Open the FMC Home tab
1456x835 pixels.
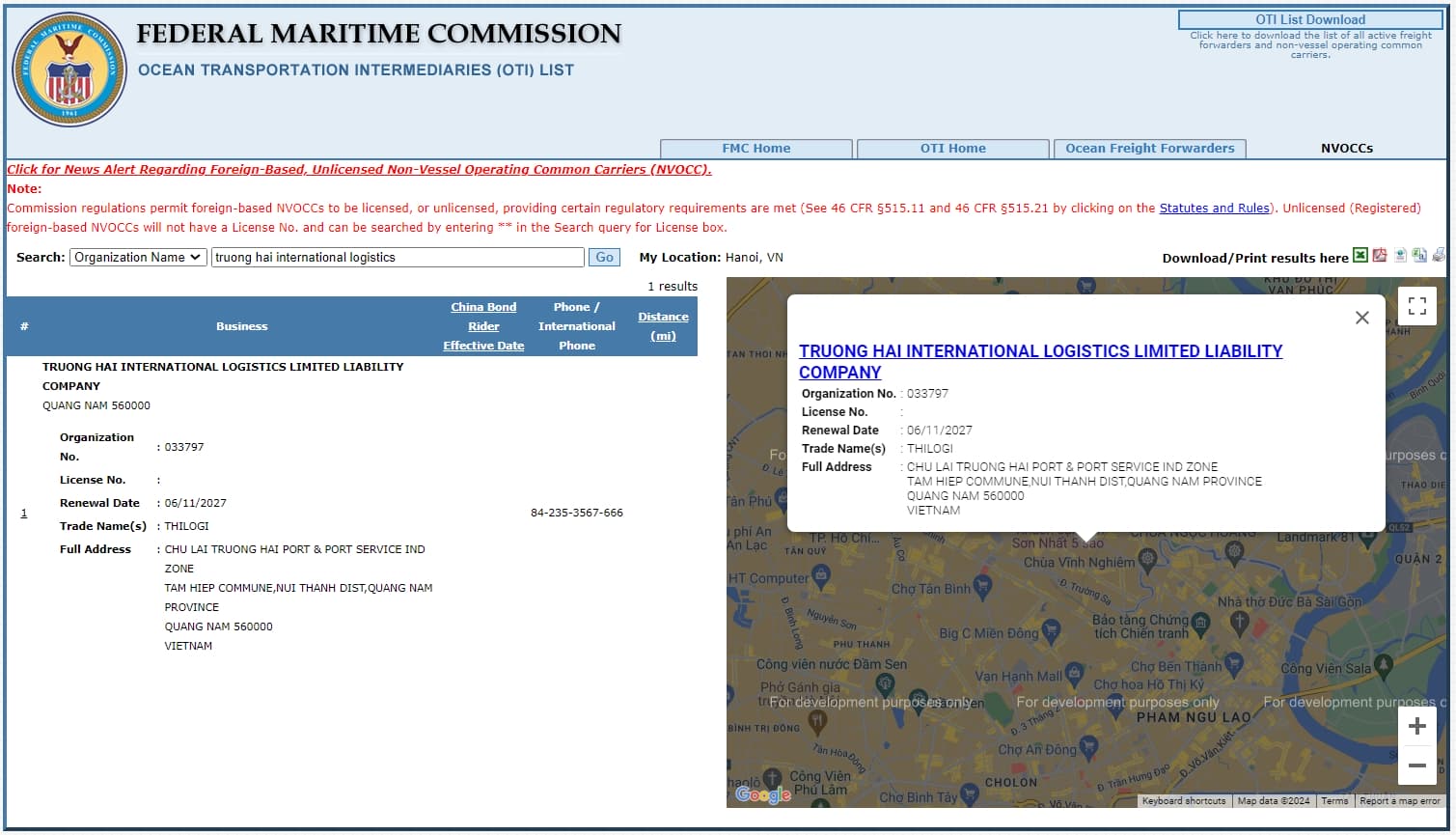coord(755,149)
